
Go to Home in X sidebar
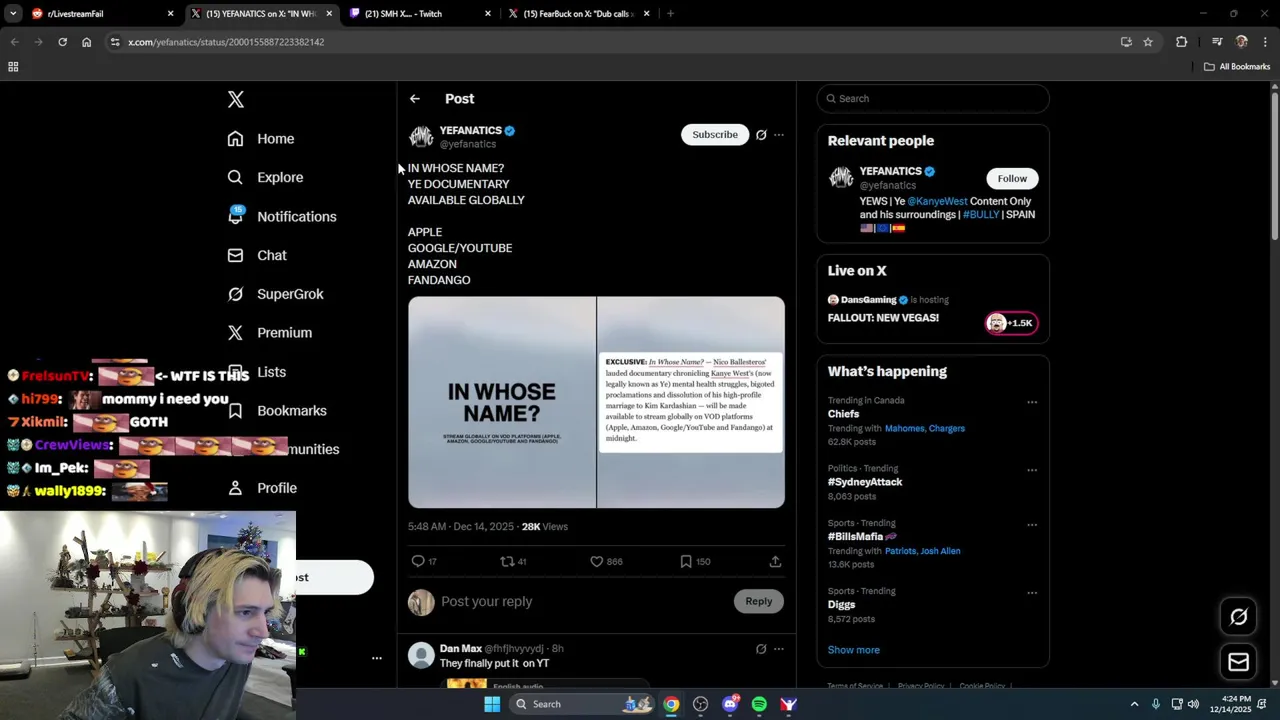pyautogui.click(x=261, y=139)
